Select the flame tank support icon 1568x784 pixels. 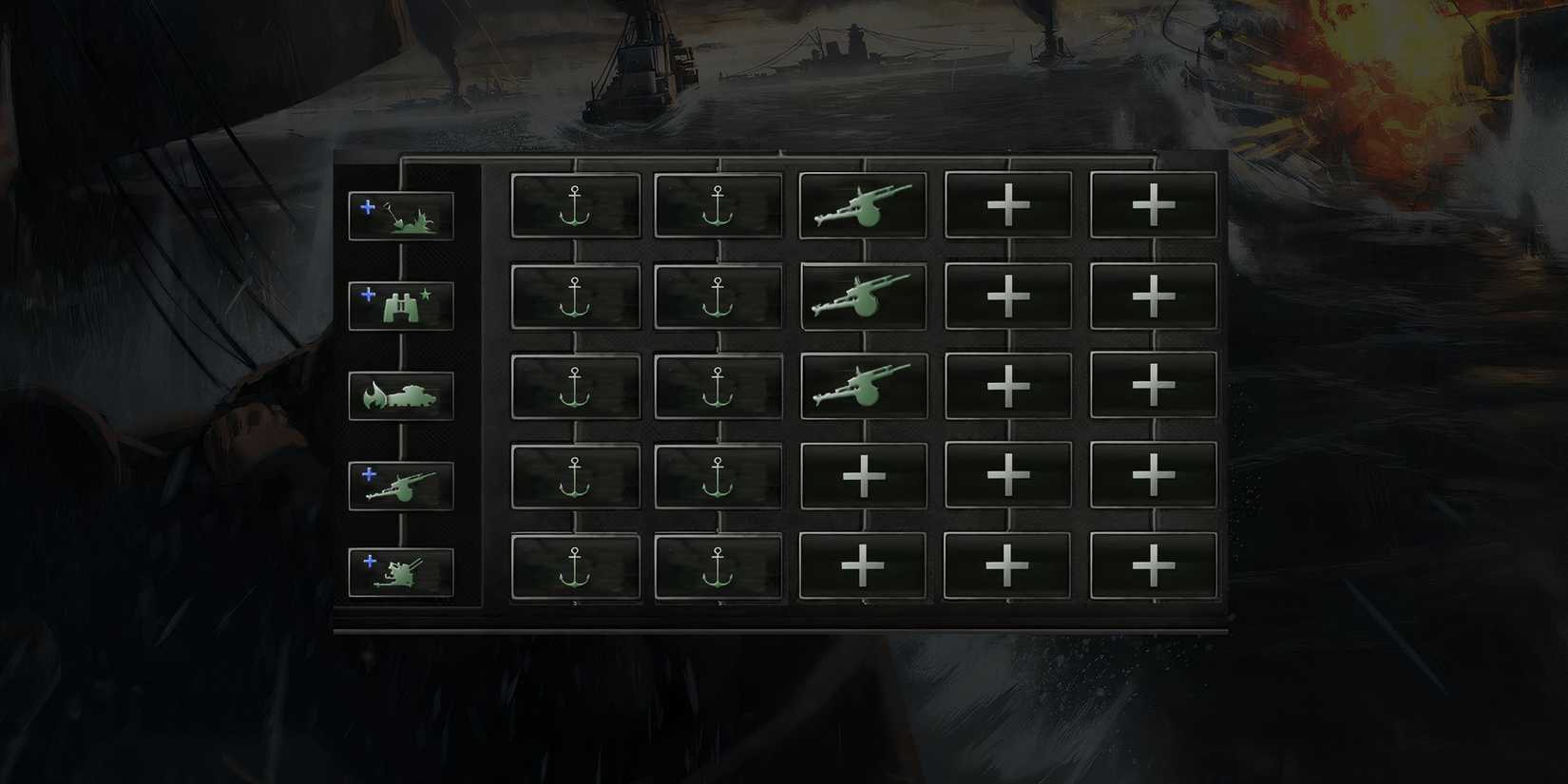(x=401, y=395)
